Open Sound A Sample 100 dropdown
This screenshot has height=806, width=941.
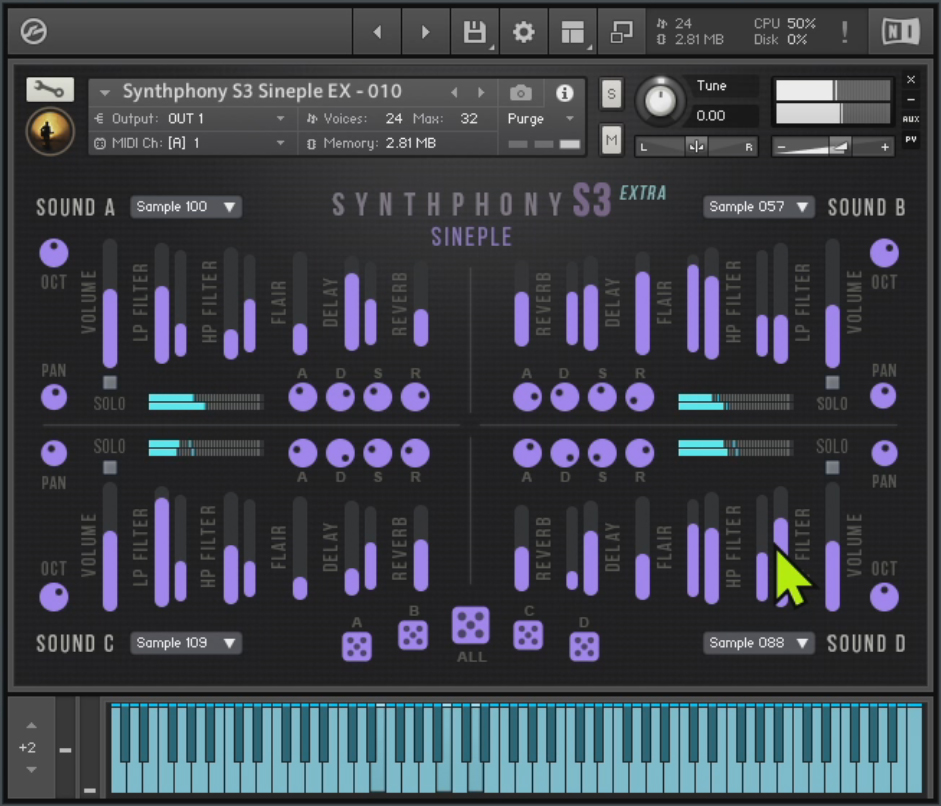click(186, 207)
